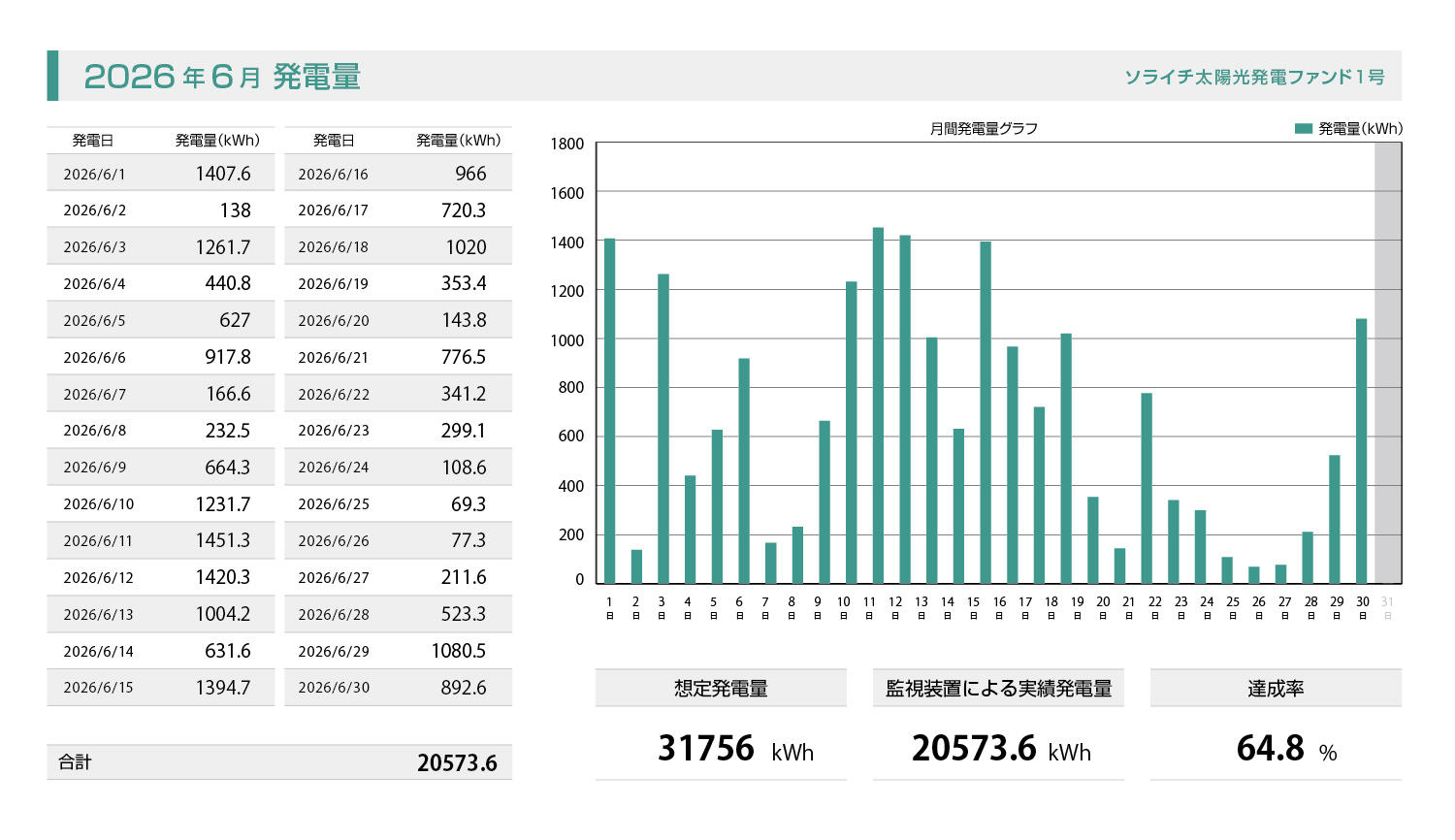Select the day 15 bar in the chart
Screen dimensions: 1455x840
pyautogui.click(x=986, y=412)
